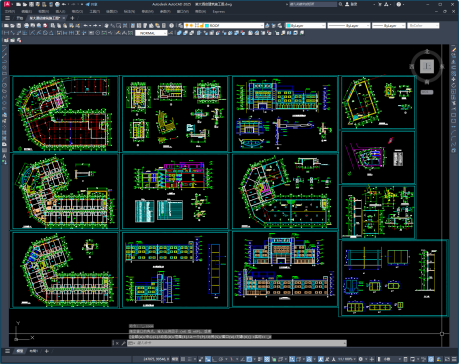Select the Hatch draw tool
The image size is (459, 364).
pos(5,133)
